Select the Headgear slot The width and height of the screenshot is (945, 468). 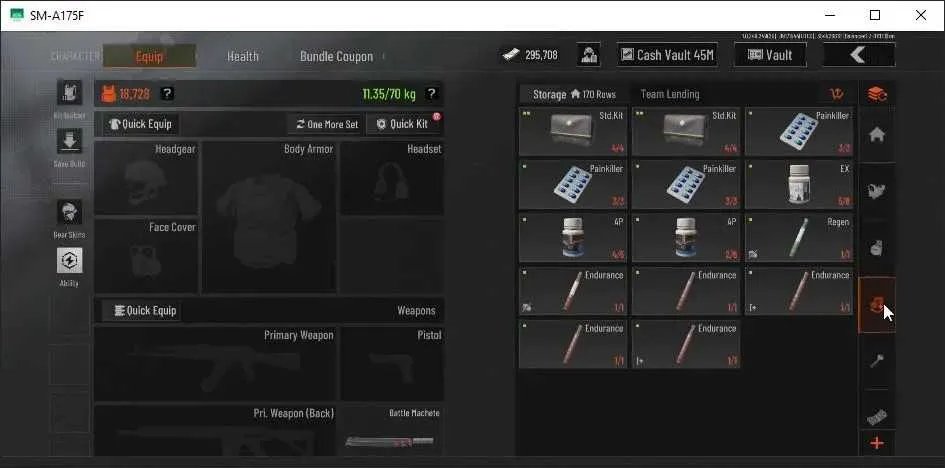pos(146,178)
